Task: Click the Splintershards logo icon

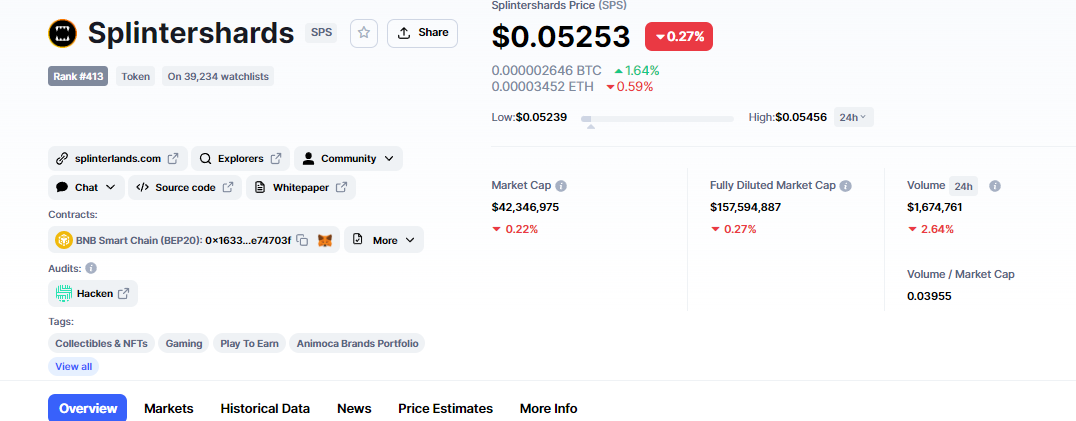Action: pos(63,33)
